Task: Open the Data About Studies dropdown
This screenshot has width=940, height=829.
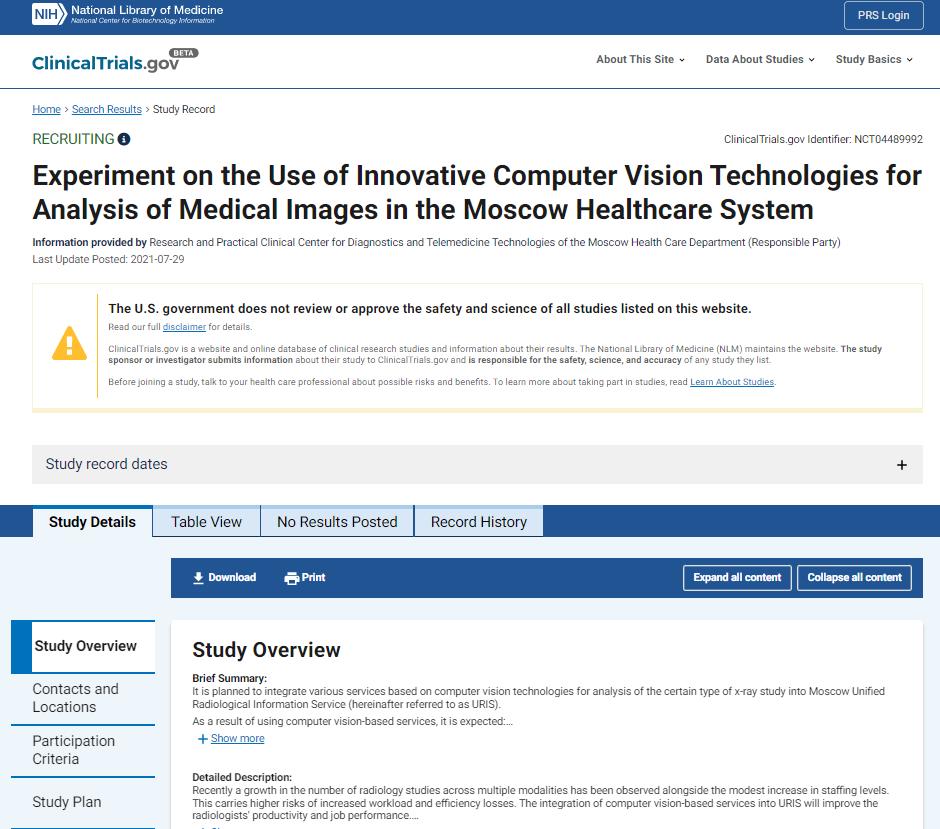Action: coord(760,60)
